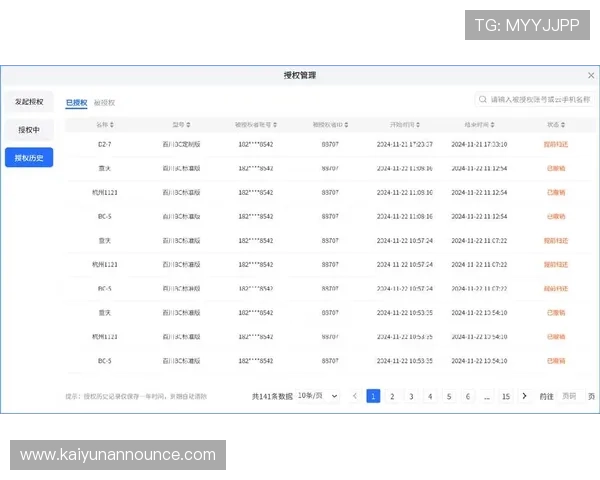Go to page 6
Screen dimensions: 600x480
468,396
